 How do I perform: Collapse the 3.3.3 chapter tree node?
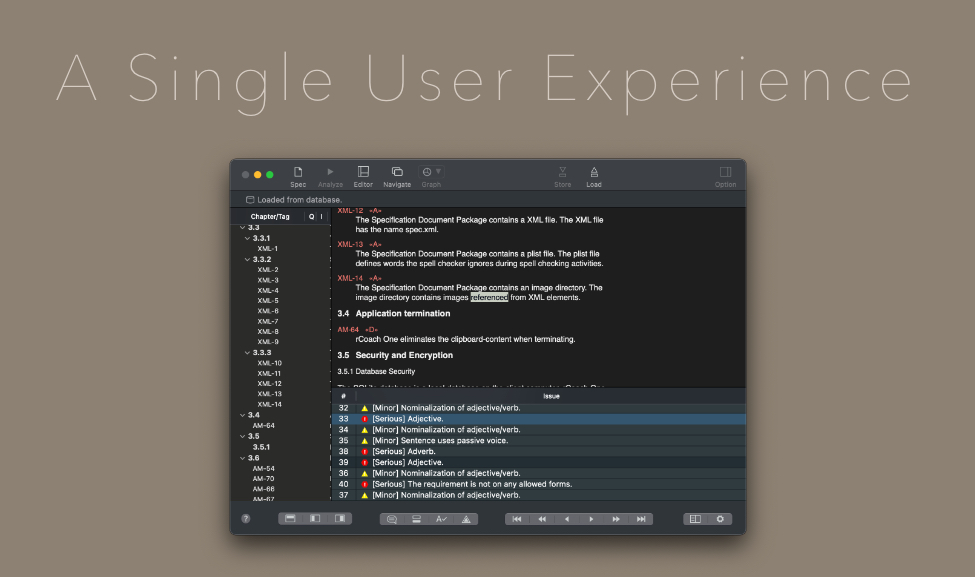click(247, 352)
